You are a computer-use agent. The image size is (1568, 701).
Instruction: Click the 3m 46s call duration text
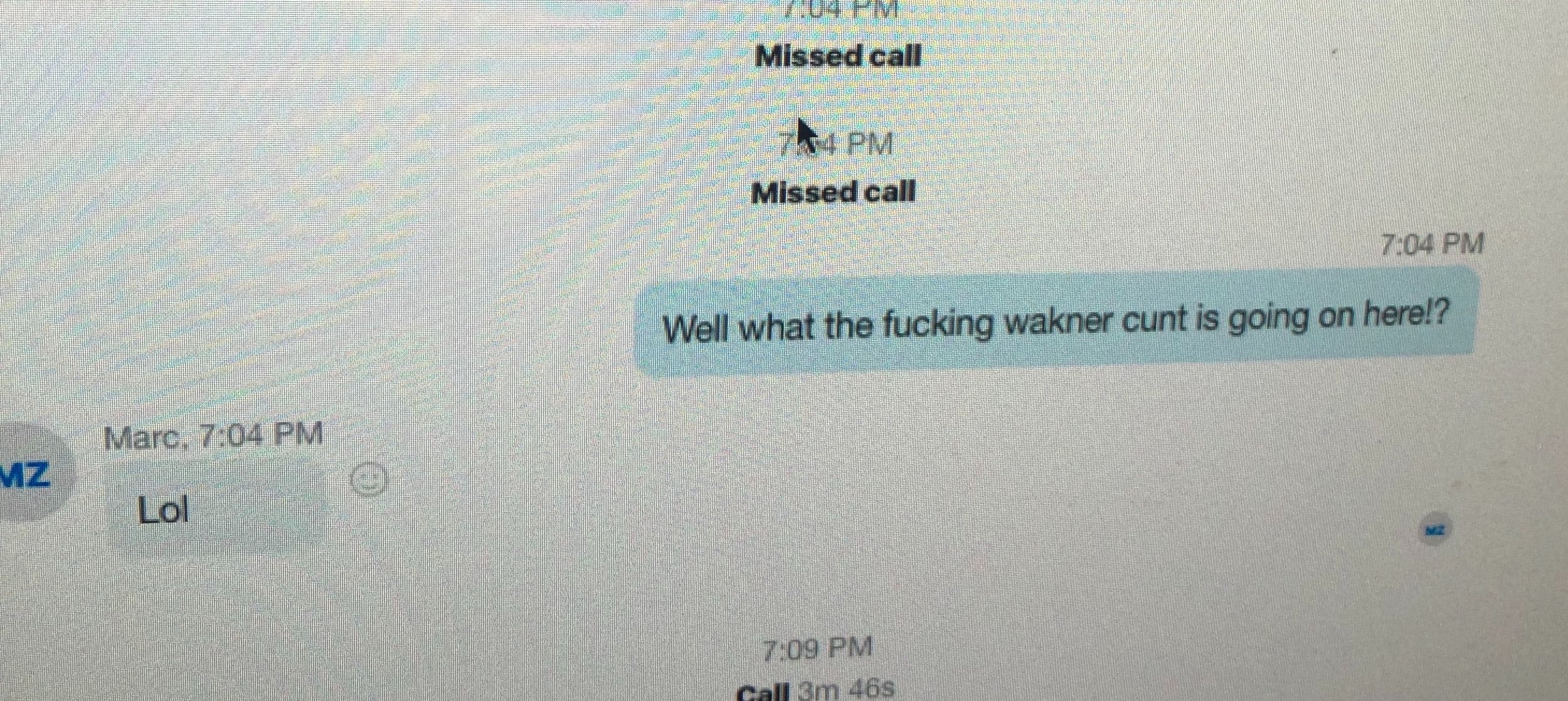[x=845, y=690]
